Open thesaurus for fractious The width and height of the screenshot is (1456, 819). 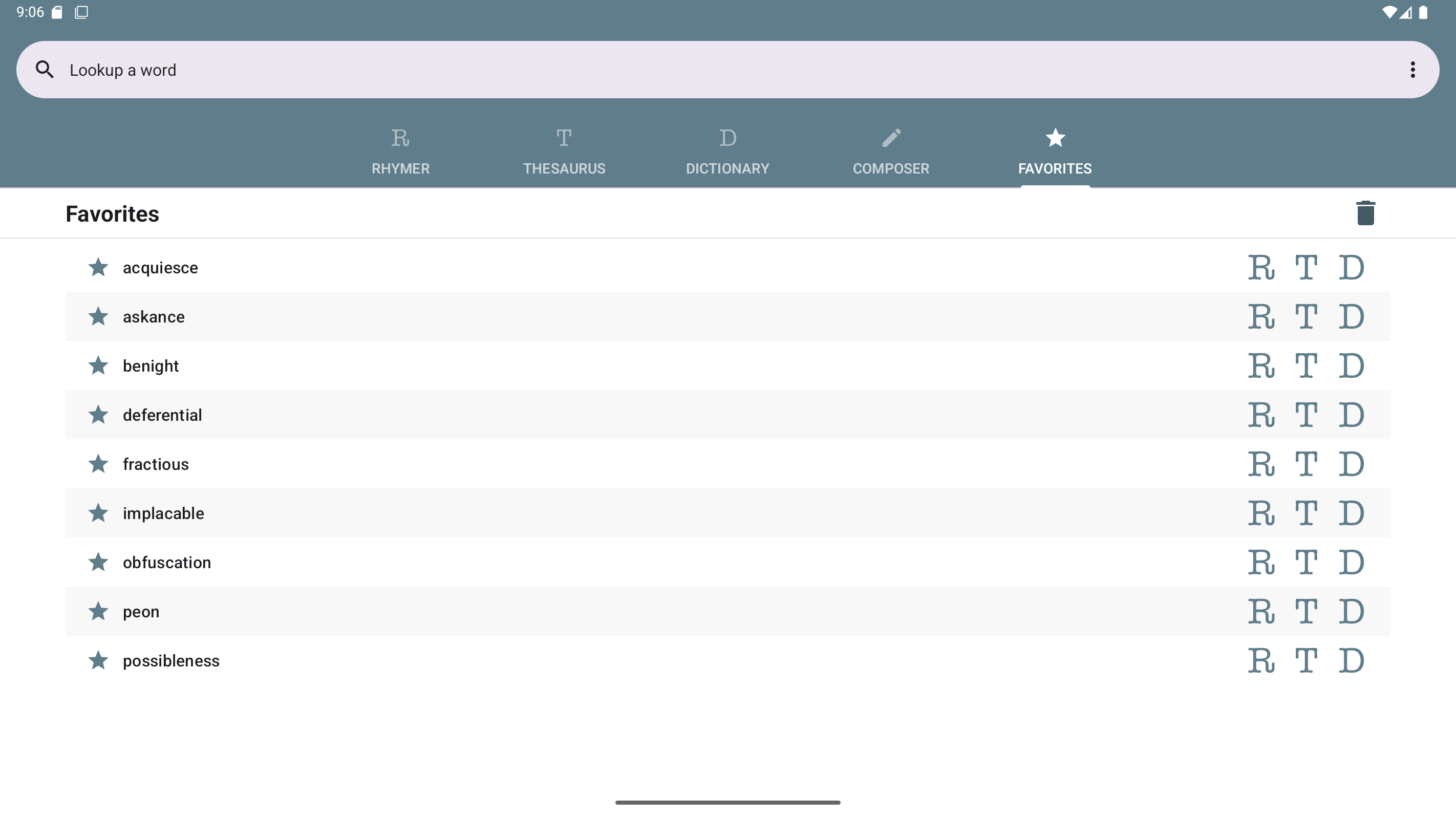[1306, 464]
